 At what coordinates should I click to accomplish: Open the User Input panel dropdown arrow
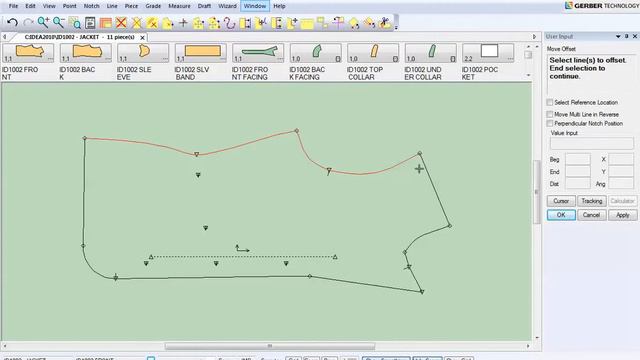[618, 36]
